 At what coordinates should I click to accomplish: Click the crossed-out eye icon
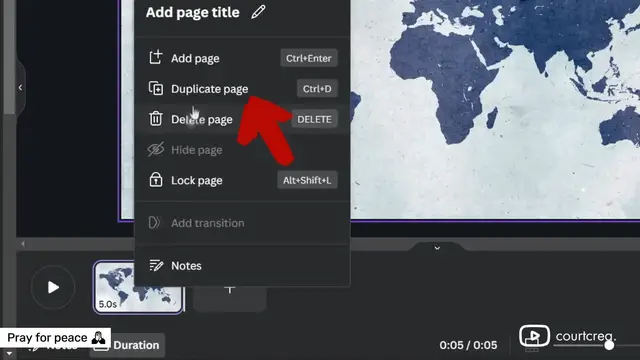(x=156, y=149)
